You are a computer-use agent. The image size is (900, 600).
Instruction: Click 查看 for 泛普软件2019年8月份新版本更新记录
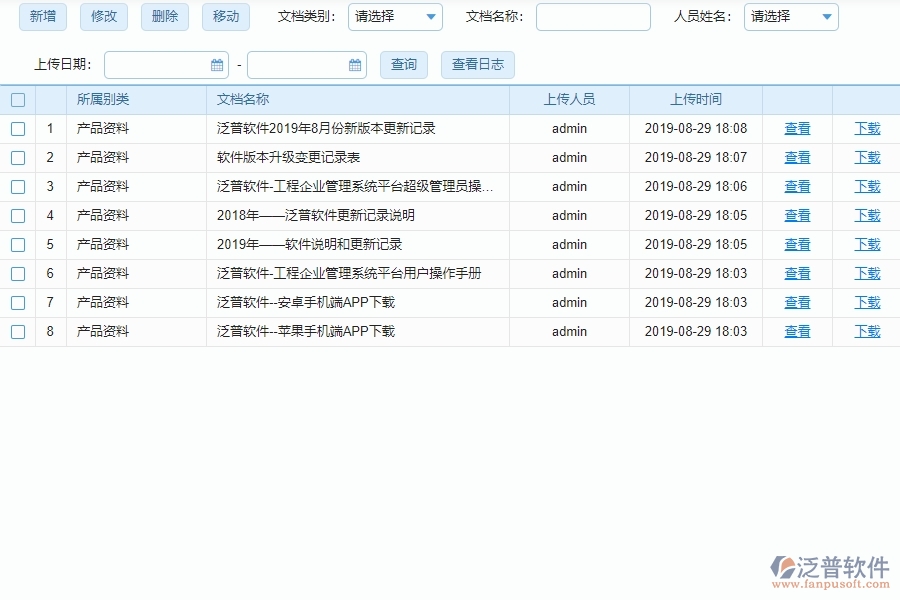click(797, 128)
